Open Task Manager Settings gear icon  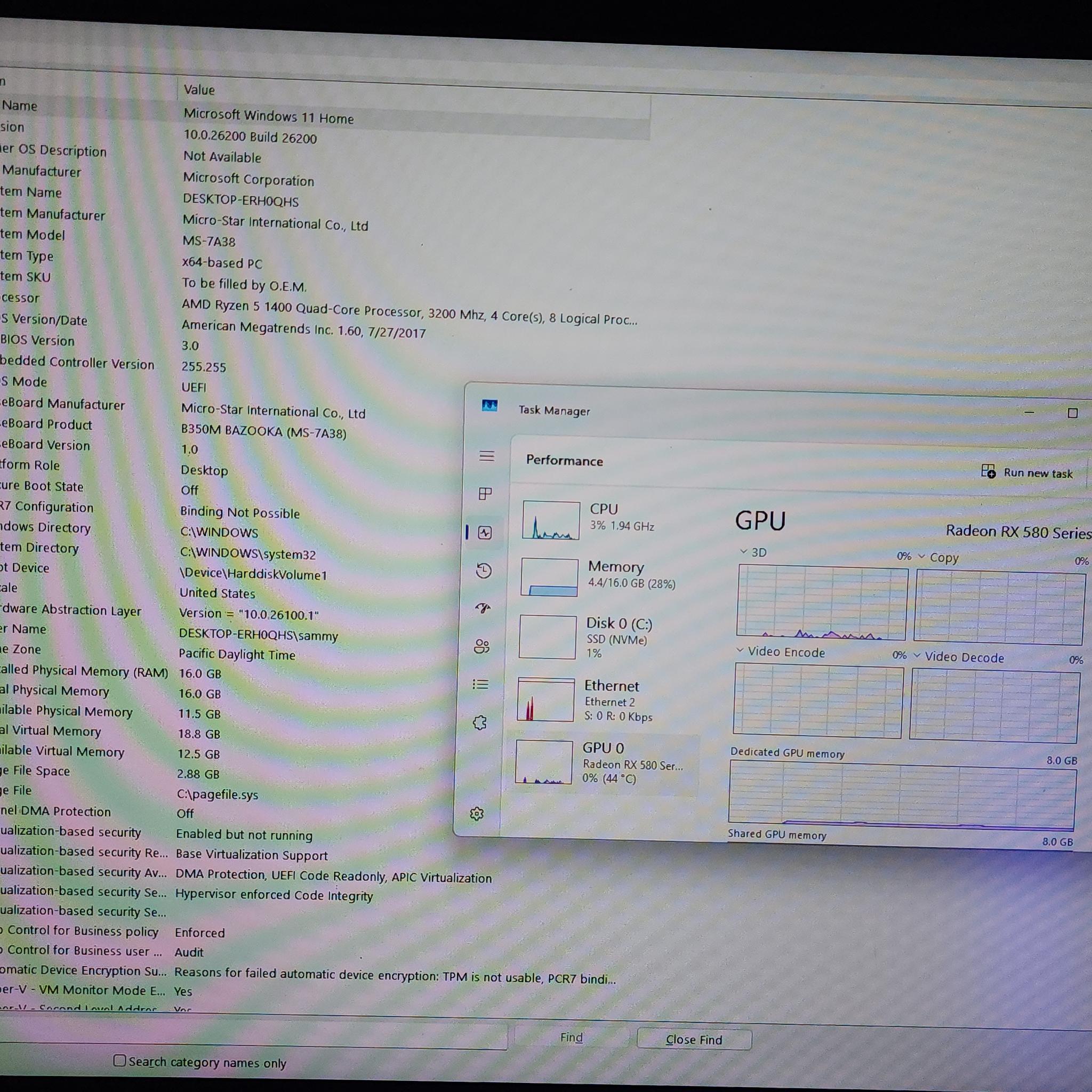pos(477,813)
